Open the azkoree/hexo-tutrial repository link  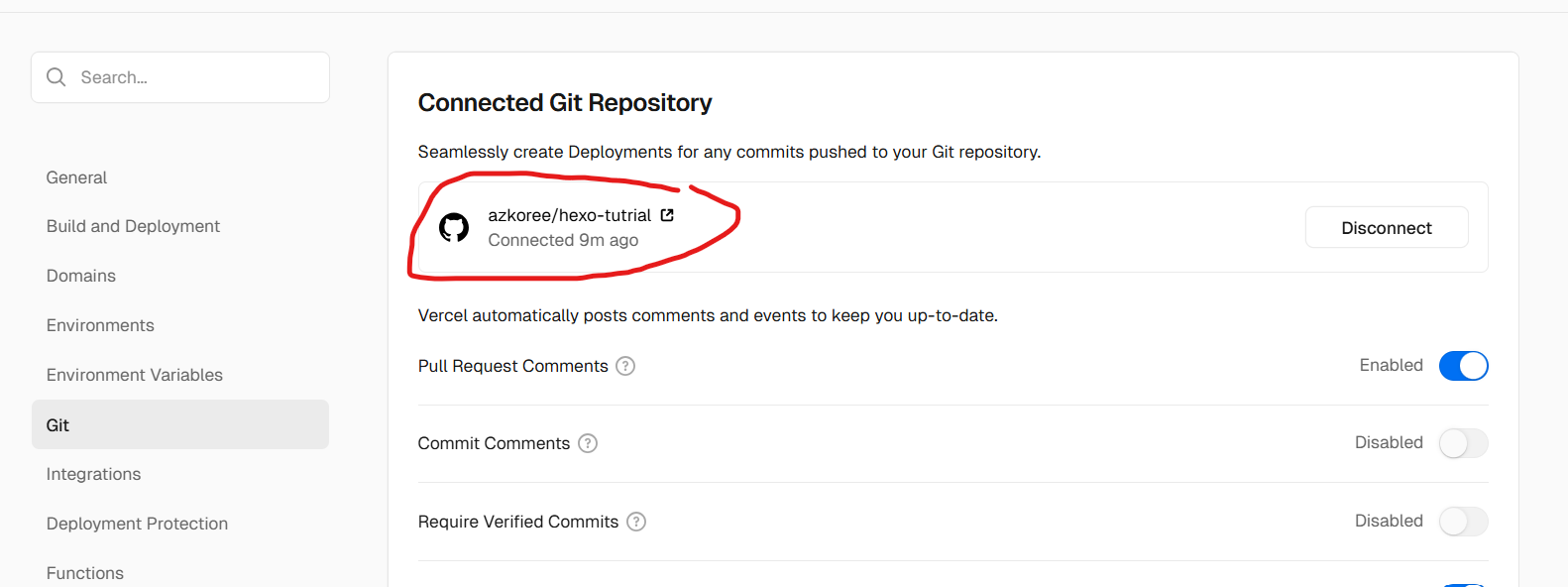(569, 215)
